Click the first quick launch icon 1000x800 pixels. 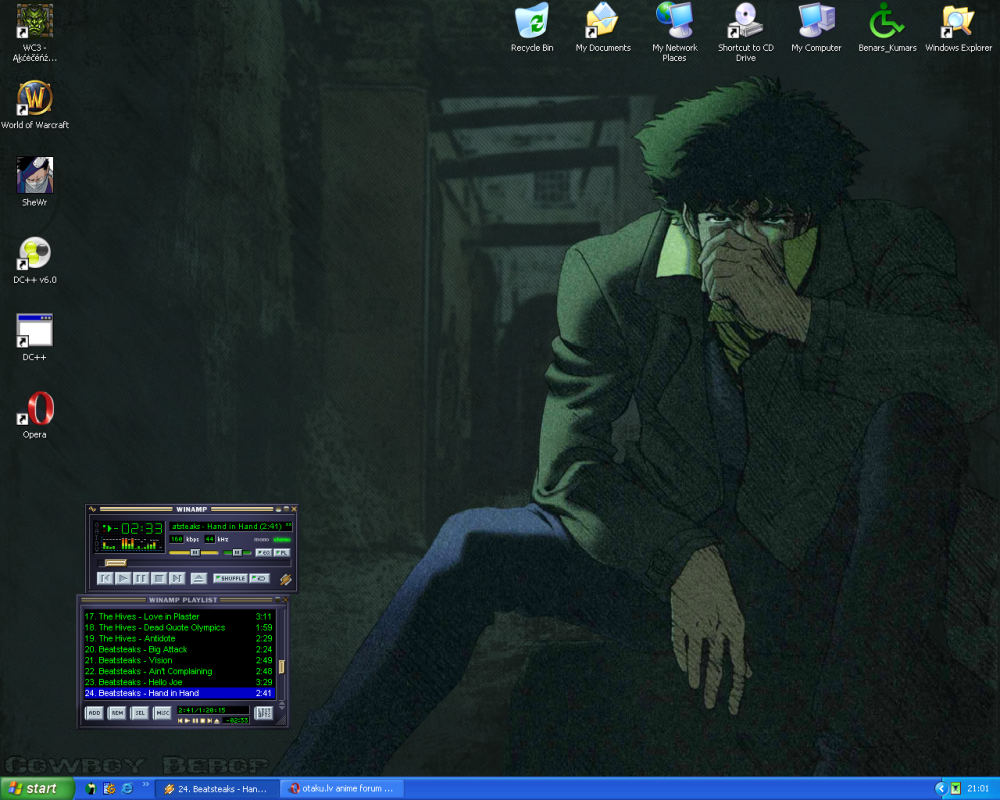pos(91,789)
